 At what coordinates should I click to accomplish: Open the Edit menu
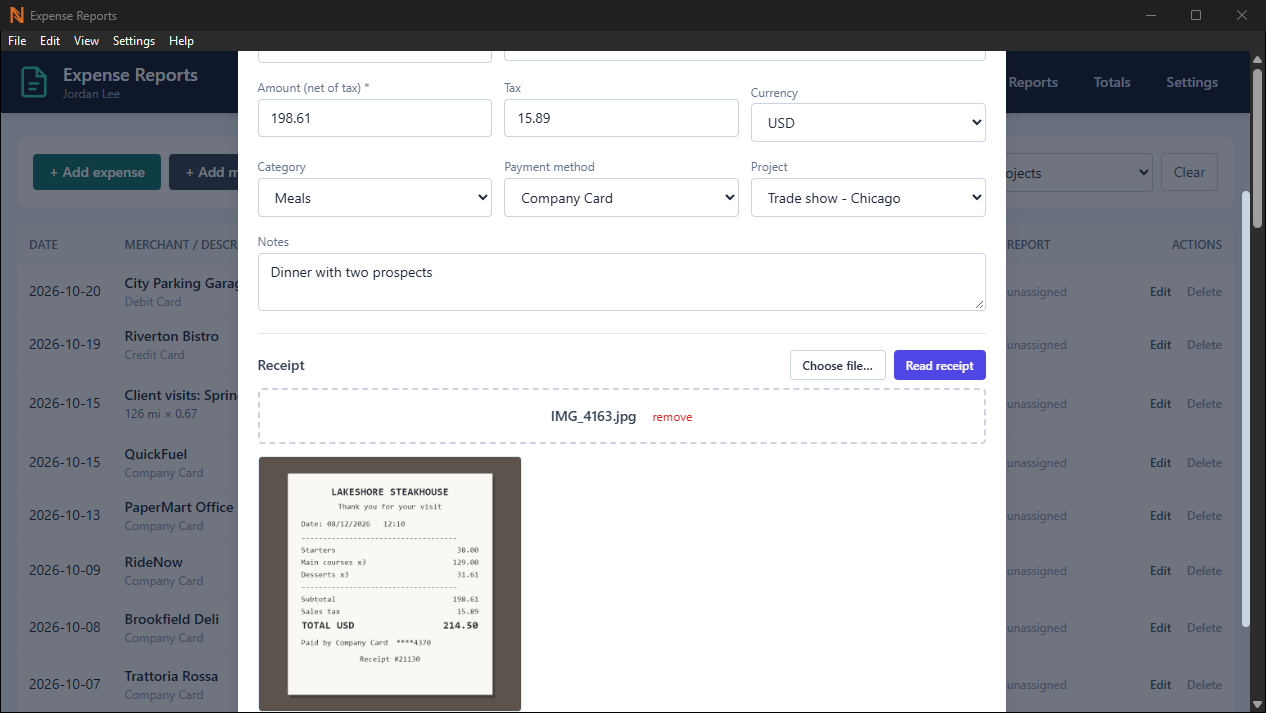click(x=50, y=41)
